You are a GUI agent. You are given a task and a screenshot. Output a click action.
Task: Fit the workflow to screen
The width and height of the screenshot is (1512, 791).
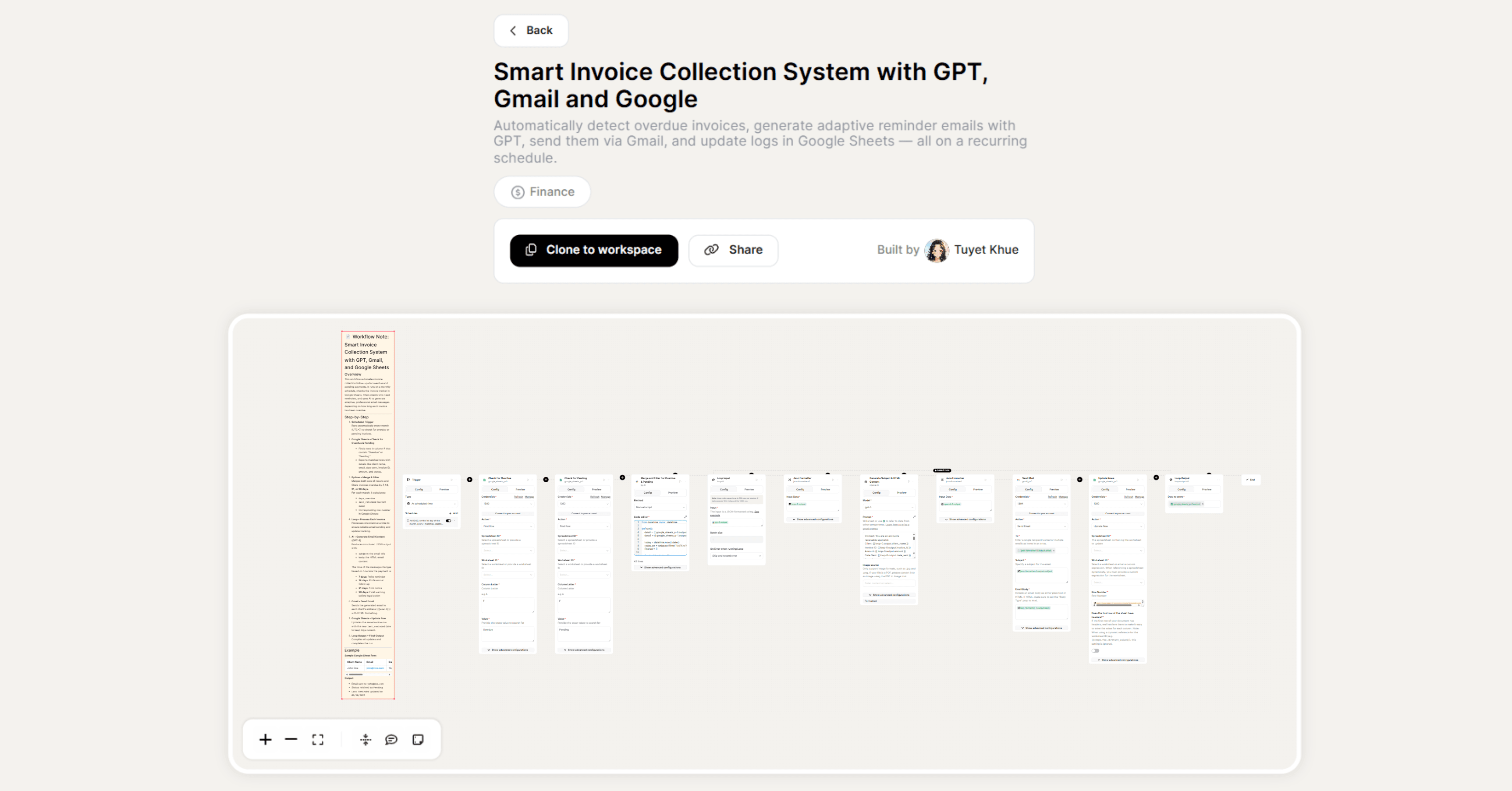tap(318, 740)
